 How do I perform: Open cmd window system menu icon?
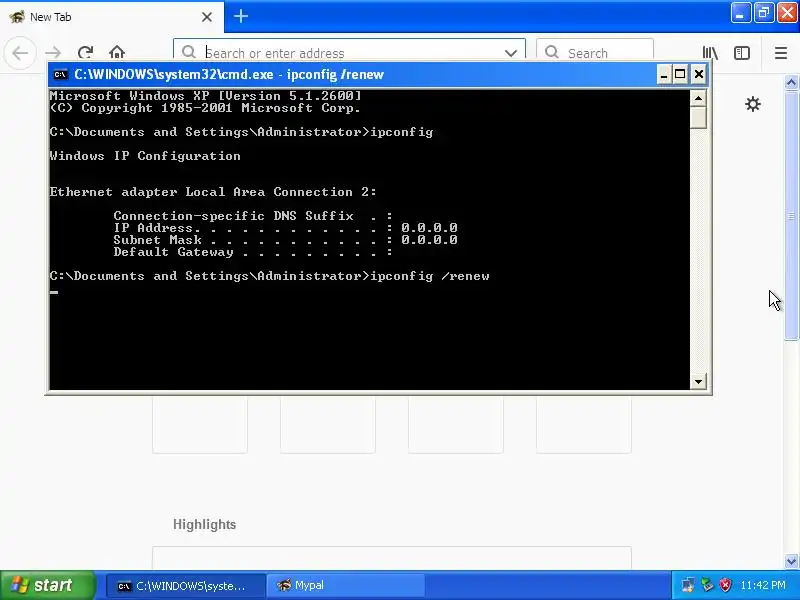(x=60, y=75)
